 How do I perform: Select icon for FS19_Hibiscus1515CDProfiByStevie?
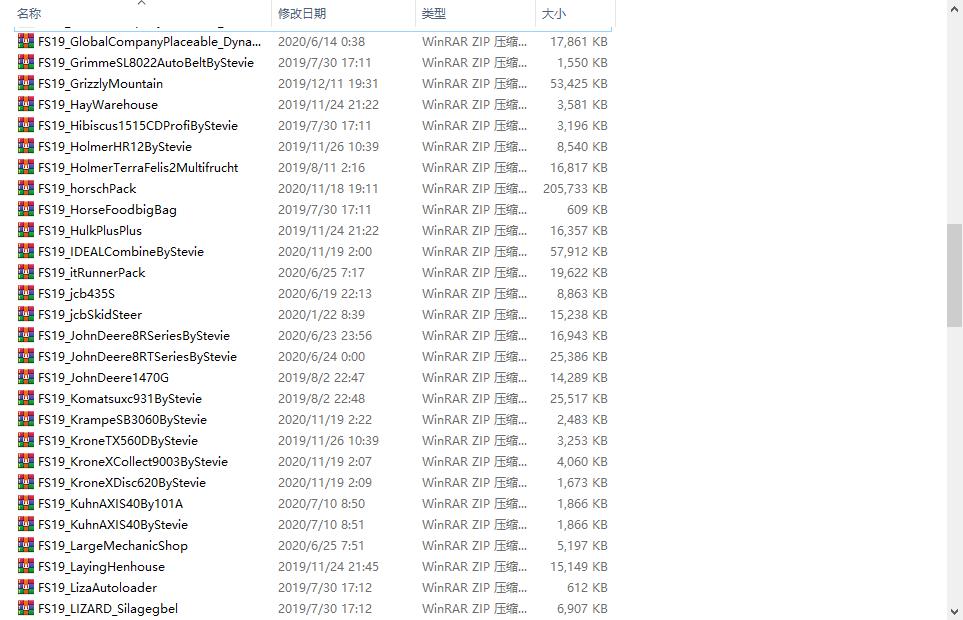(x=26, y=125)
